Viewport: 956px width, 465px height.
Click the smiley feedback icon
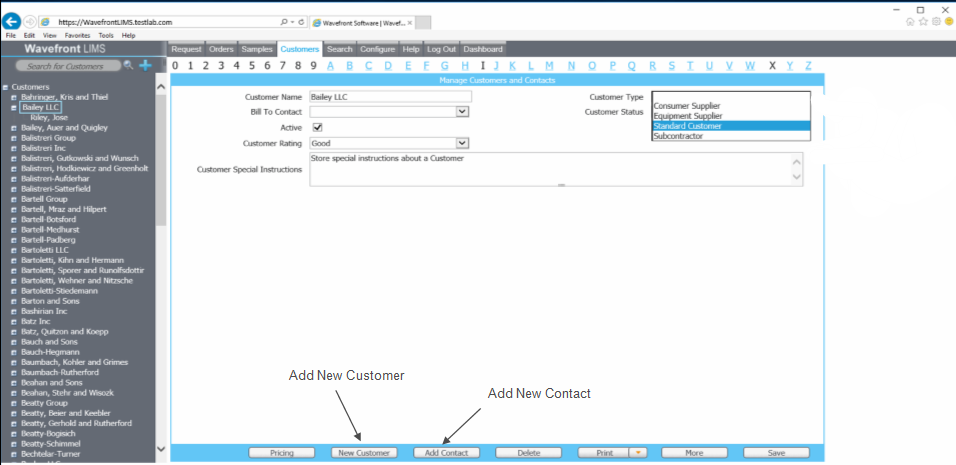pyautogui.click(x=949, y=22)
